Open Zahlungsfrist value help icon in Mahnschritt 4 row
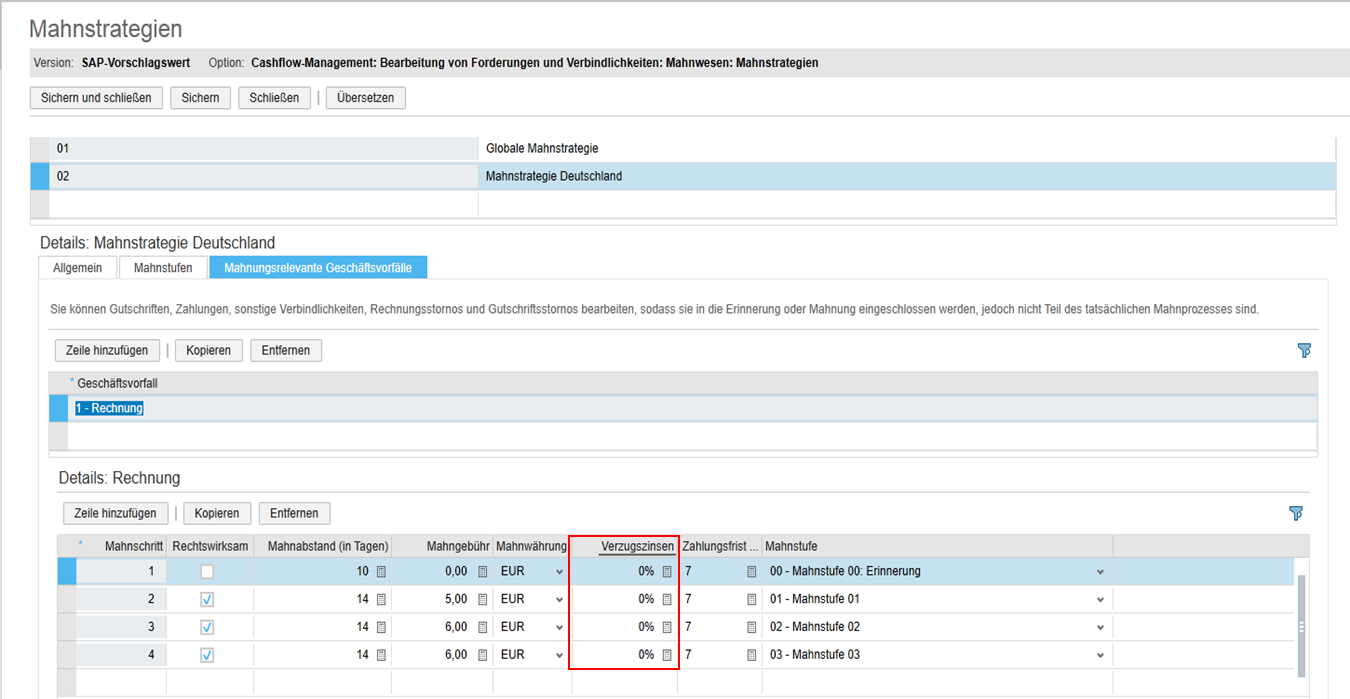The height and width of the screenshot is (699, 1350). pyautogui.click(x=752, y=655)
